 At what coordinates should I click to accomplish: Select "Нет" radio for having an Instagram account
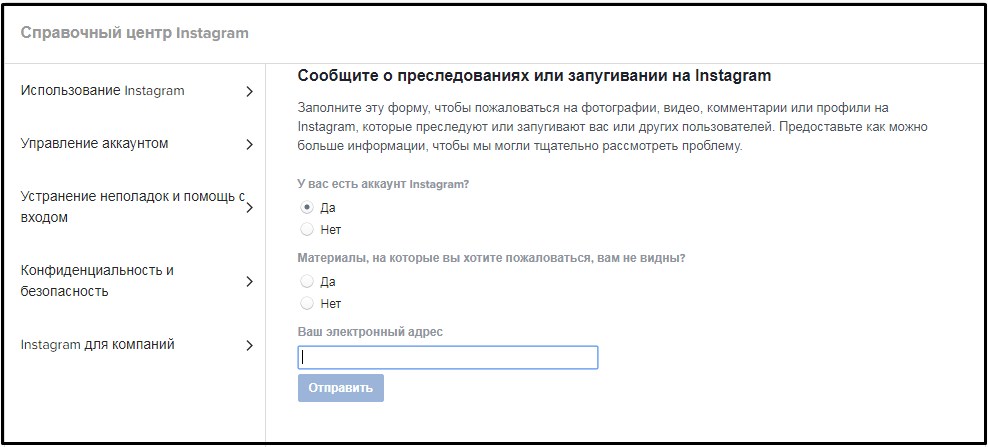306,230
